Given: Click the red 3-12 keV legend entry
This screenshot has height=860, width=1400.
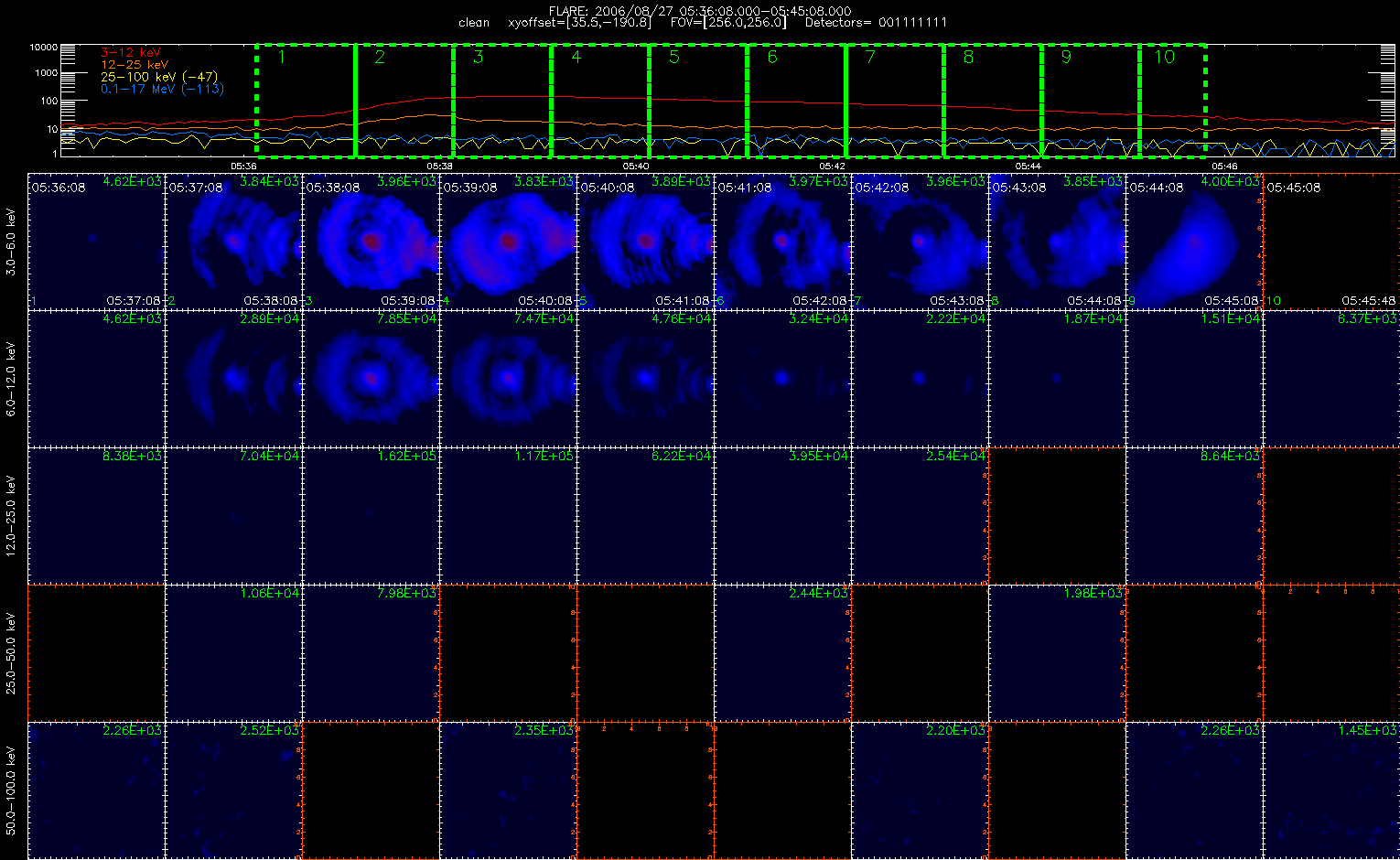Looking at the screenshot, I should pos(130,53).
